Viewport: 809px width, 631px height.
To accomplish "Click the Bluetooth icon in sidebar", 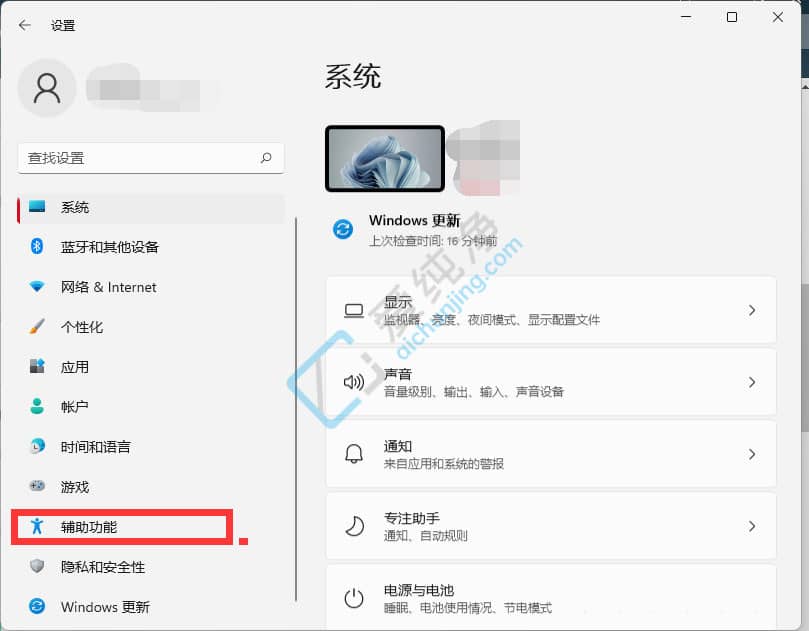I will (x=37, y=246).
